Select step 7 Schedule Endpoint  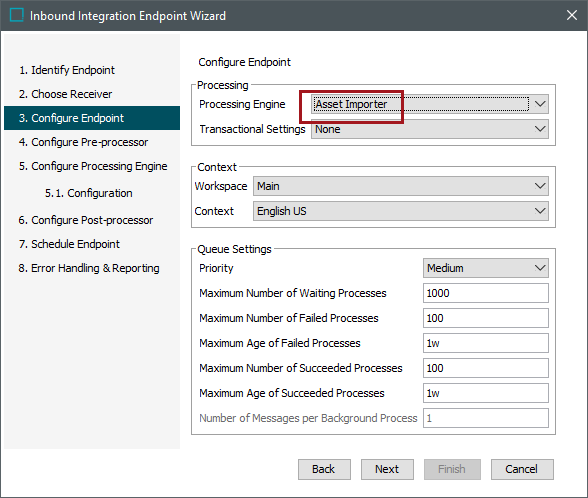coord(69,244)
